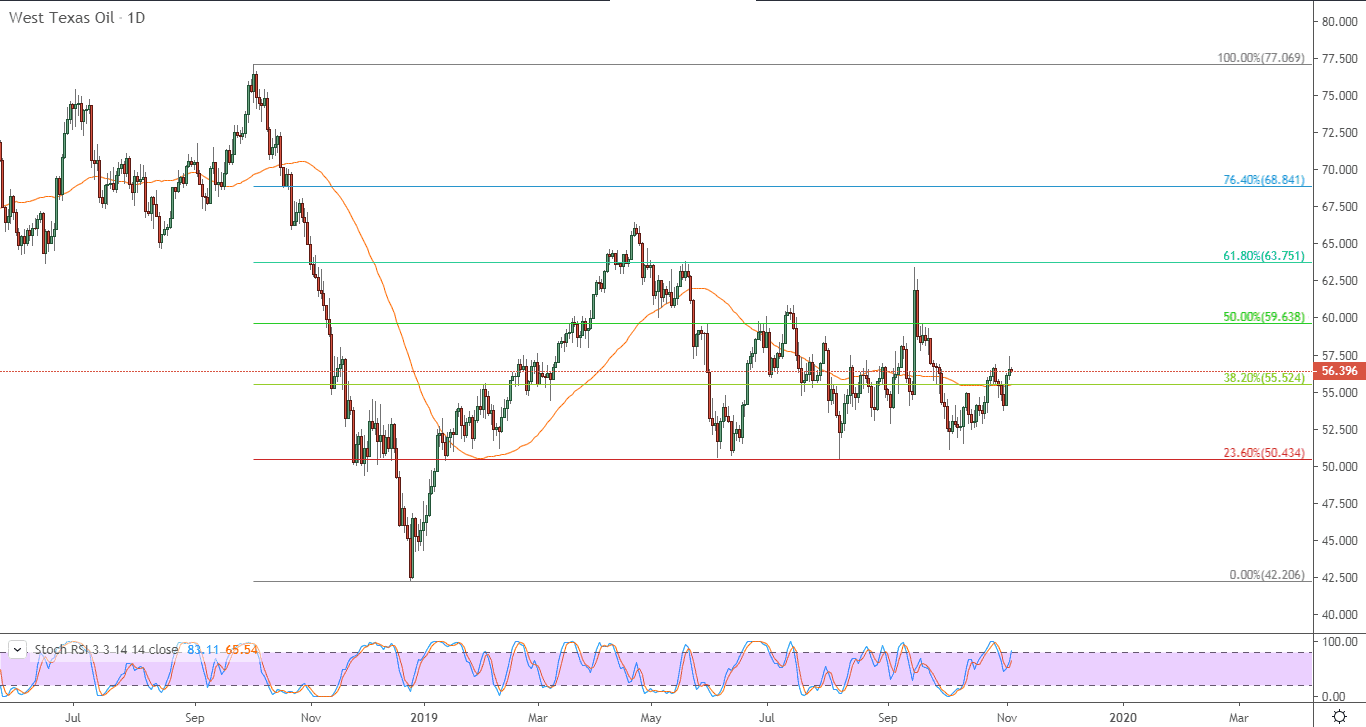
Task: Select the 0.00%(42.206) retracement label
Action: [x=1267, y=575]
